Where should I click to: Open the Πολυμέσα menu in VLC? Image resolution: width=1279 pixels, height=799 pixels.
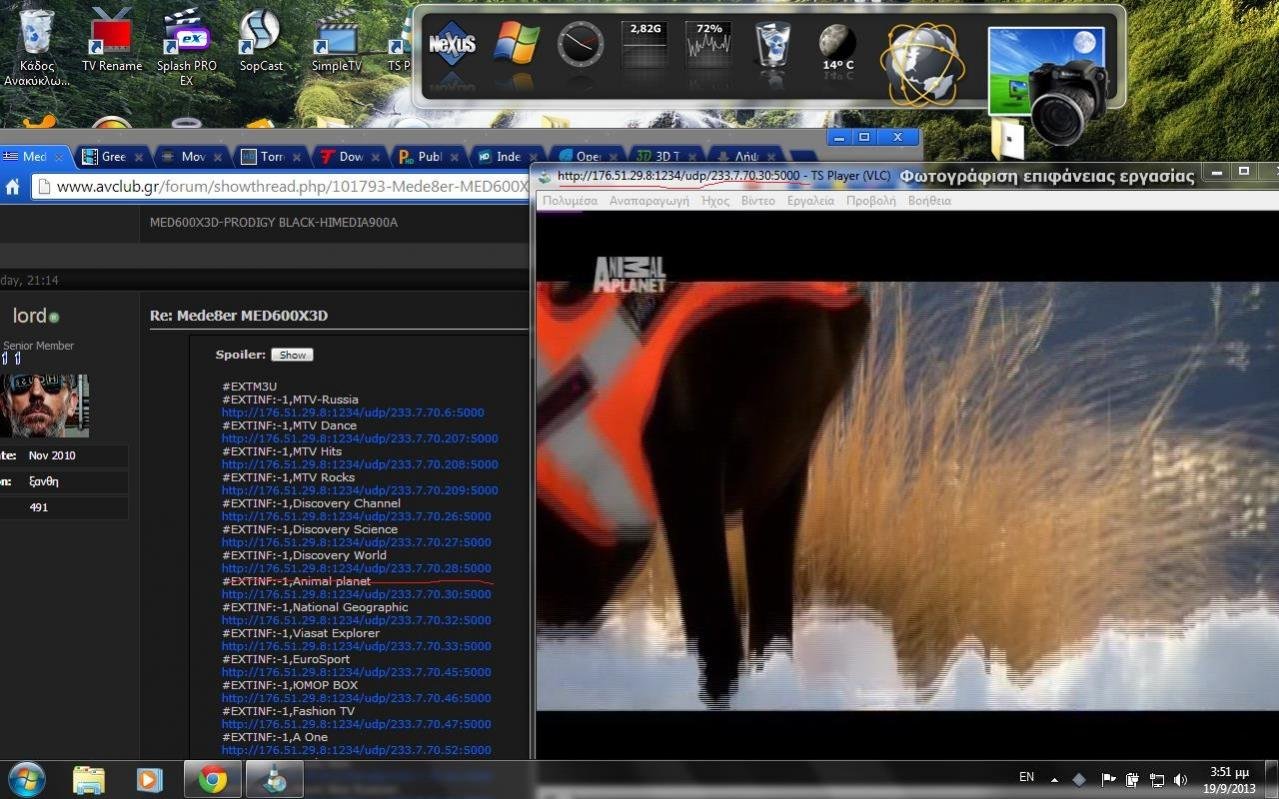tap(570, 201)
